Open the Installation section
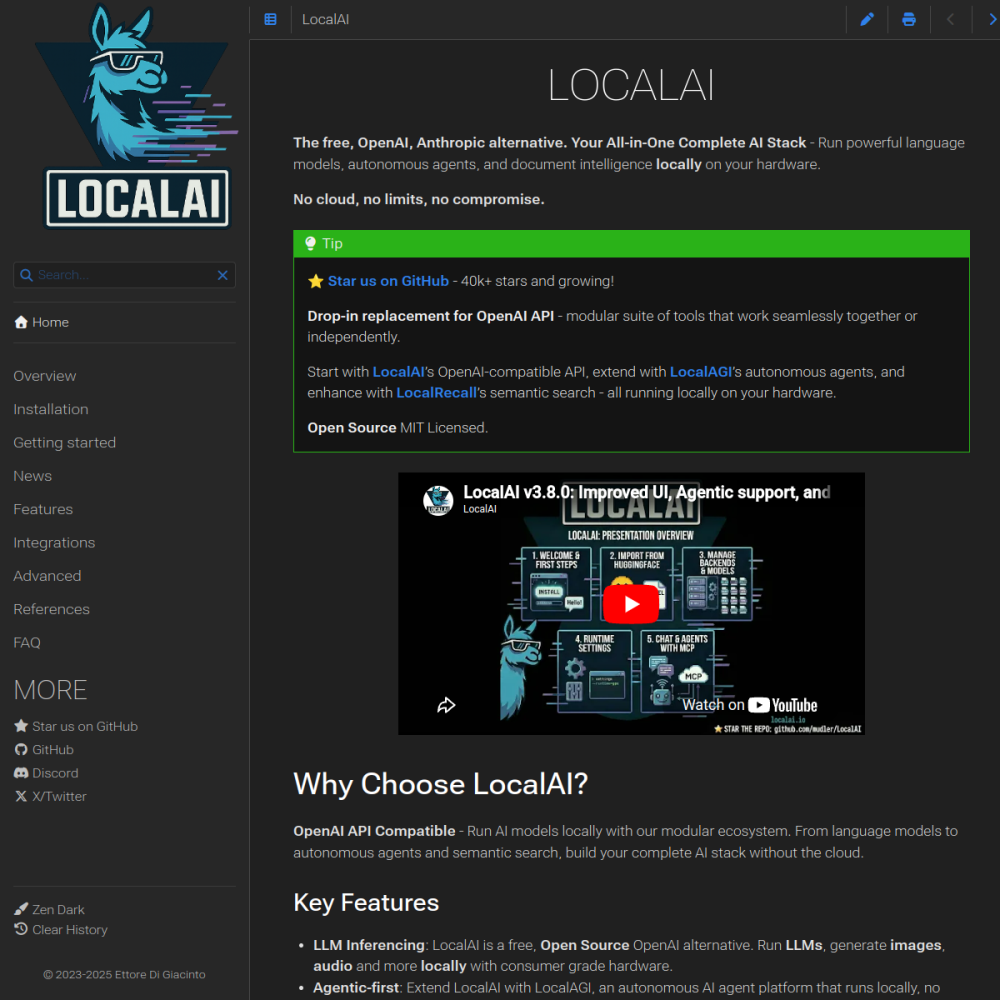 [x=51, y=409]
